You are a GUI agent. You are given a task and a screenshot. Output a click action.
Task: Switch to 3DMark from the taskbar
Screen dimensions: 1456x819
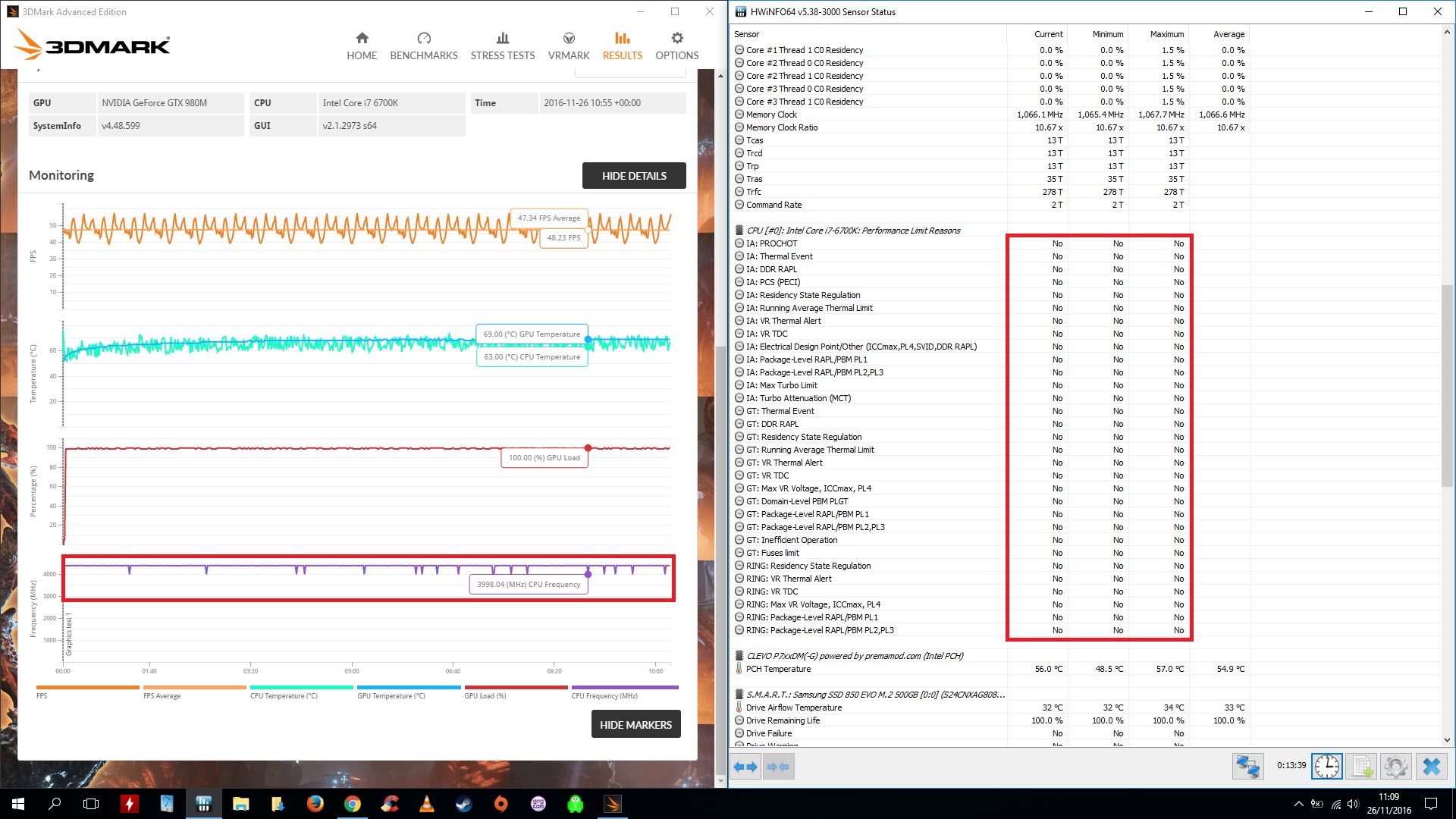[x=612, y=804]
